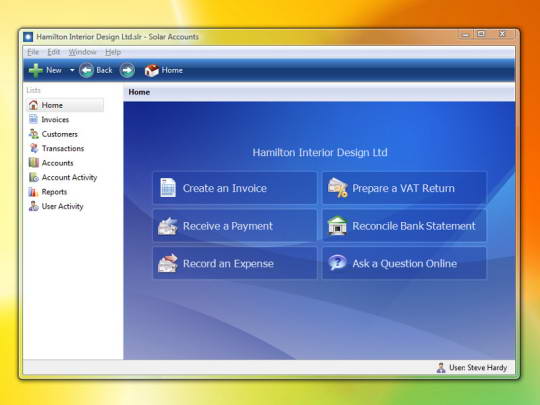Select Account Activity label in Lists
This screenshot has width=540, height=405.
pyautogui.click(x=69, y=177)
